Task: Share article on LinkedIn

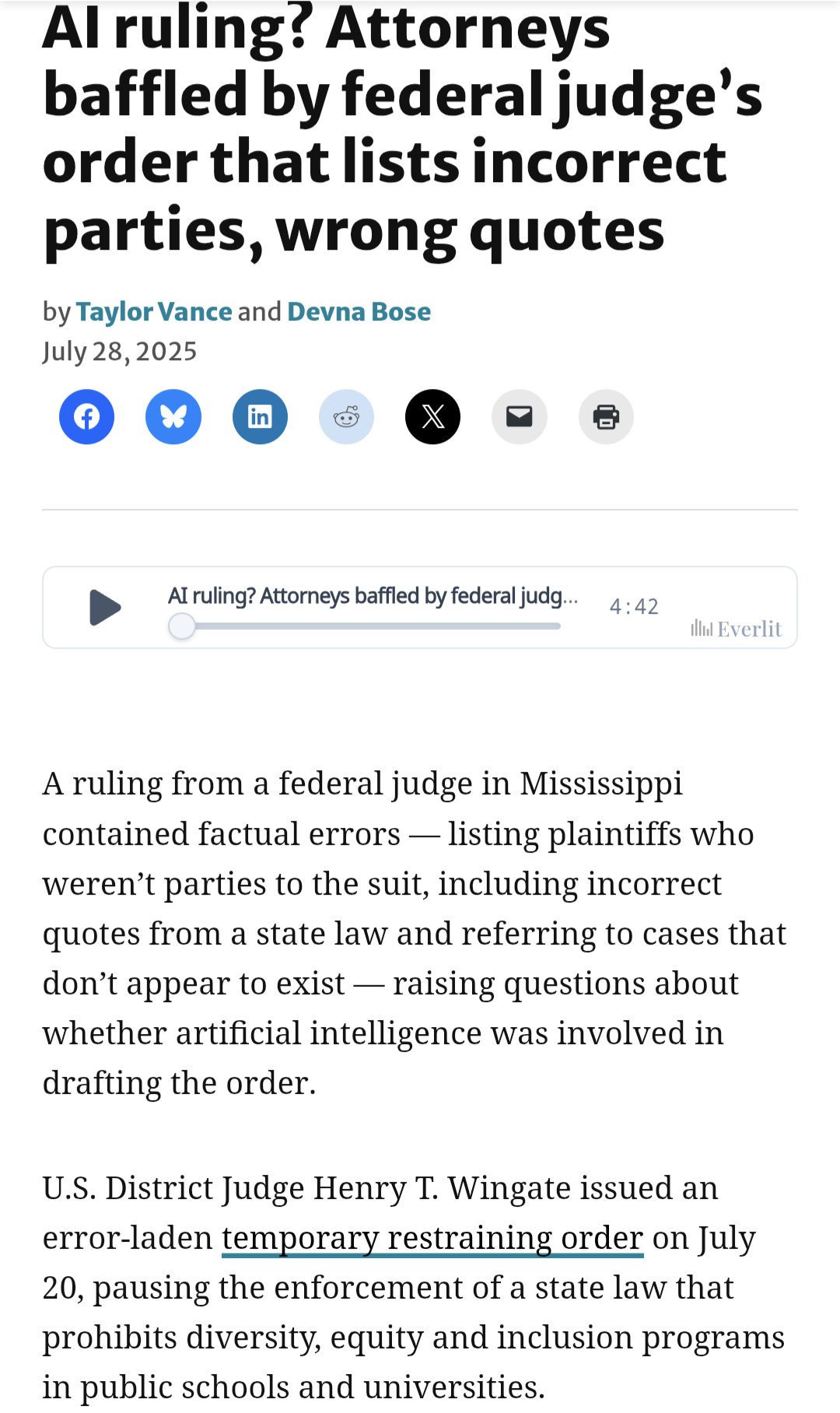Action: click(260, 417)
